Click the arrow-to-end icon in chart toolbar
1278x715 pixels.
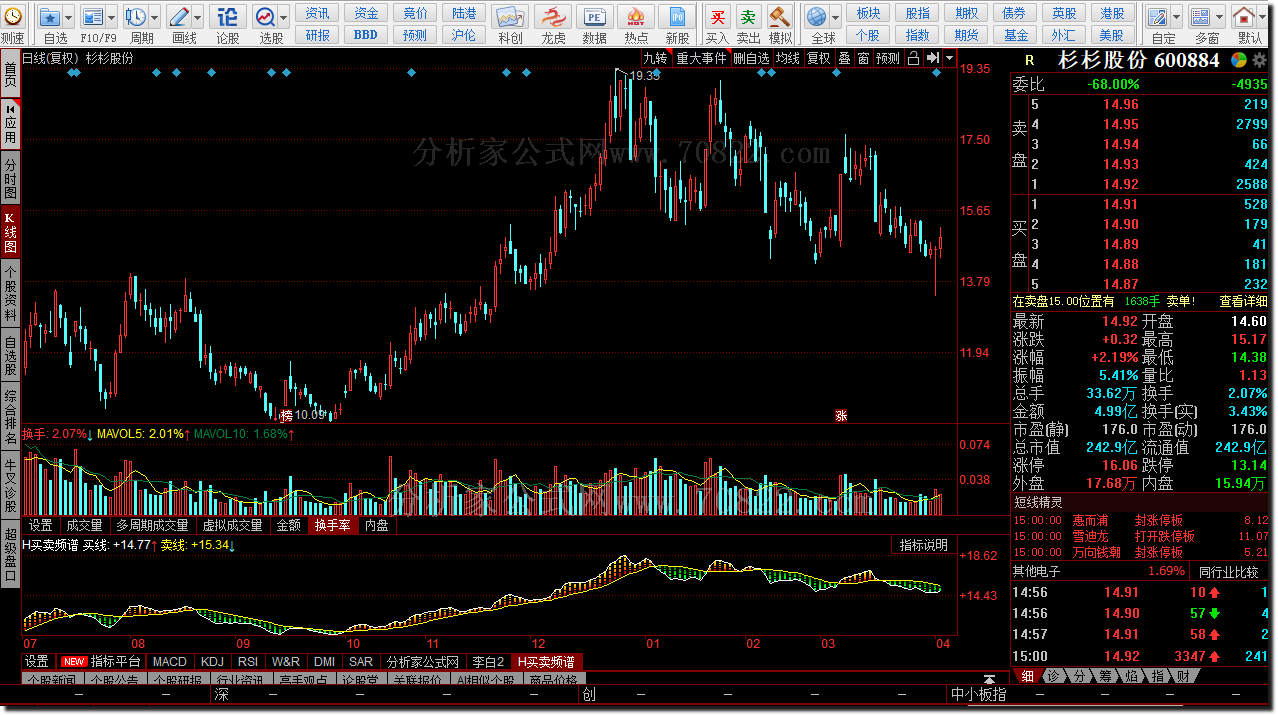coord(933,58)
